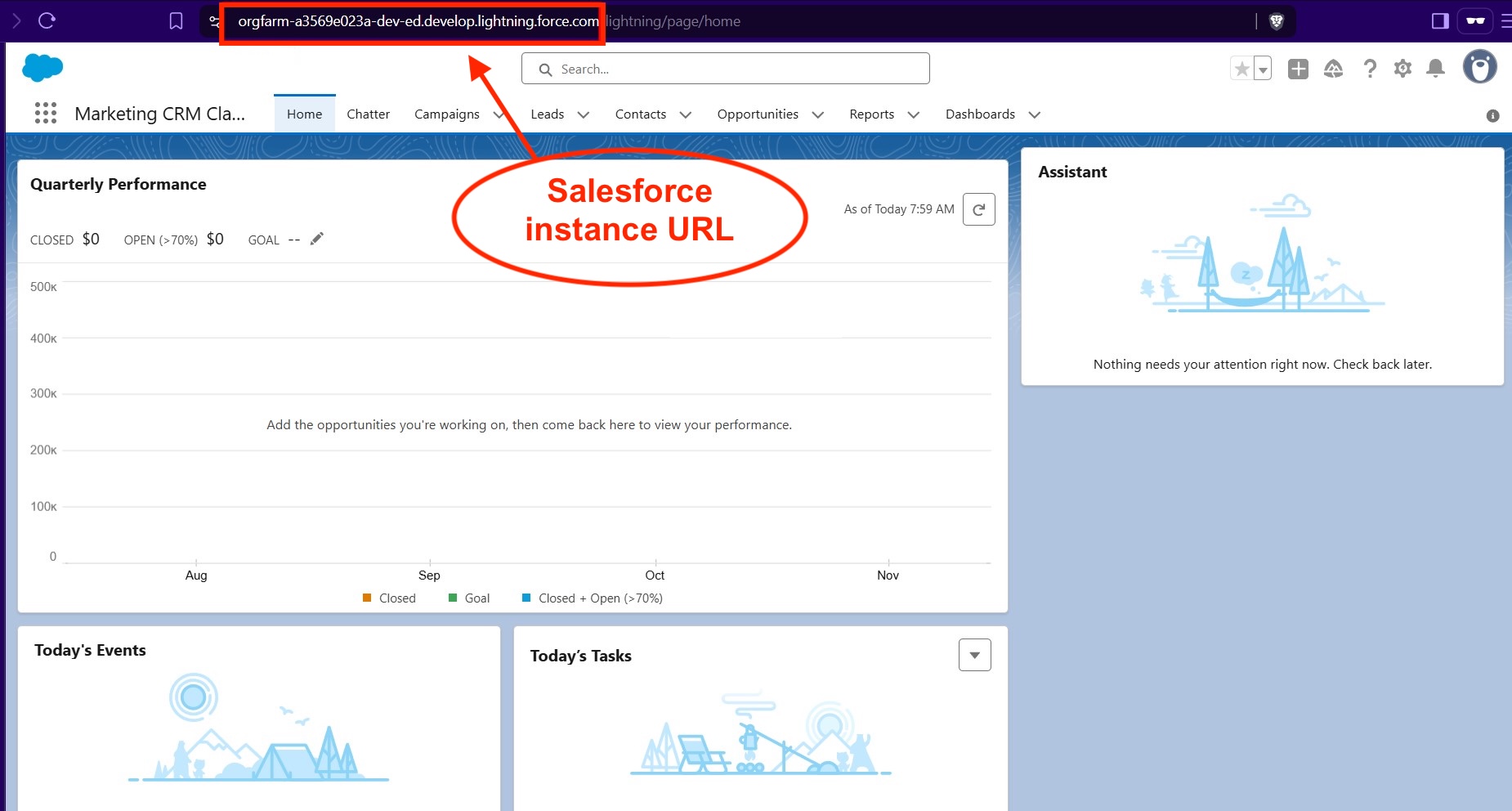Viewport: 1512px width, 811px height.
Task: Open Salesforce Help via the question mark icon
Action: pyautogui.click(x=1370, y=69)
